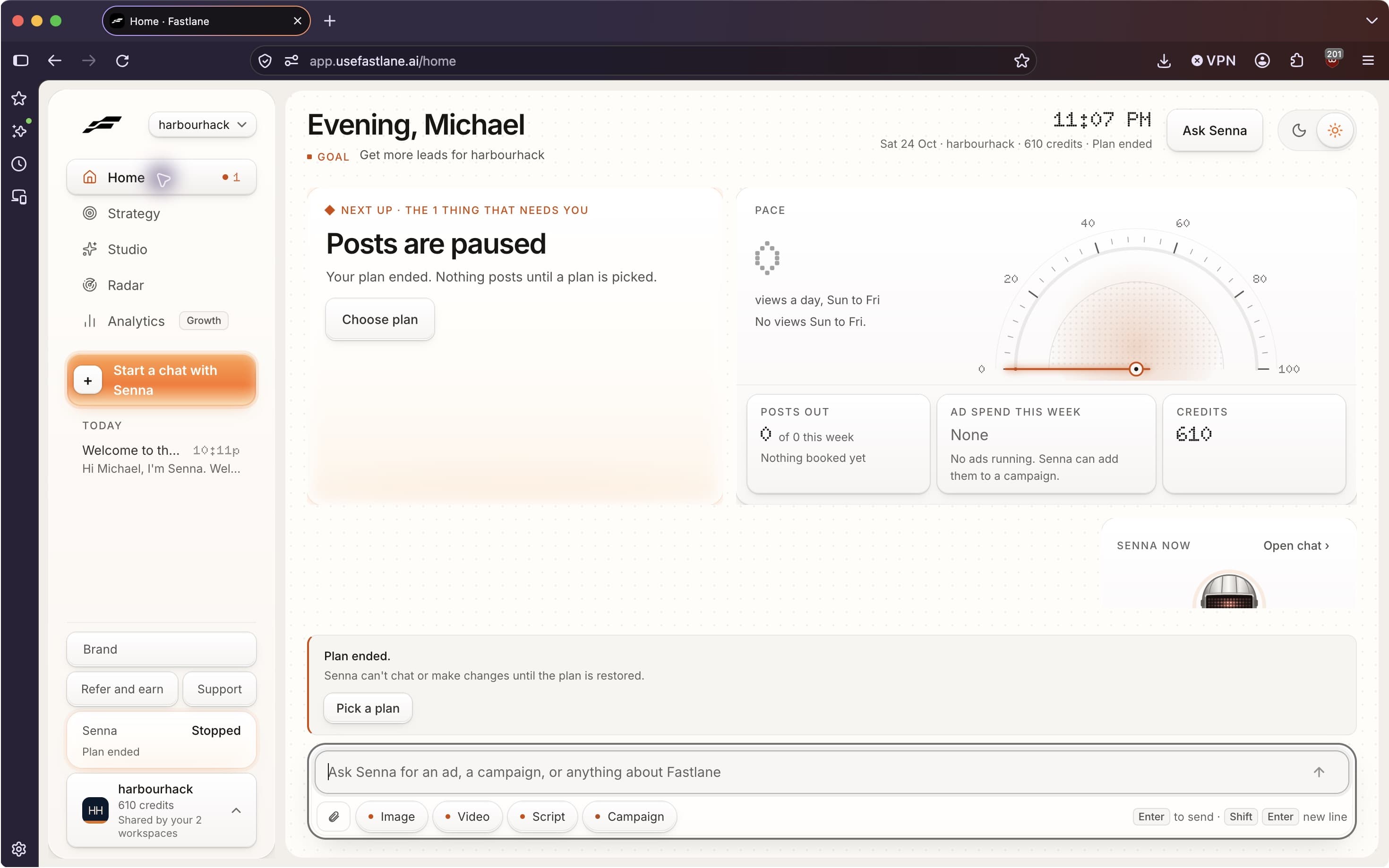Switch to dark mode with the moon toggle
This screenshot has height=868, width=1389.
coord(1299,130)
